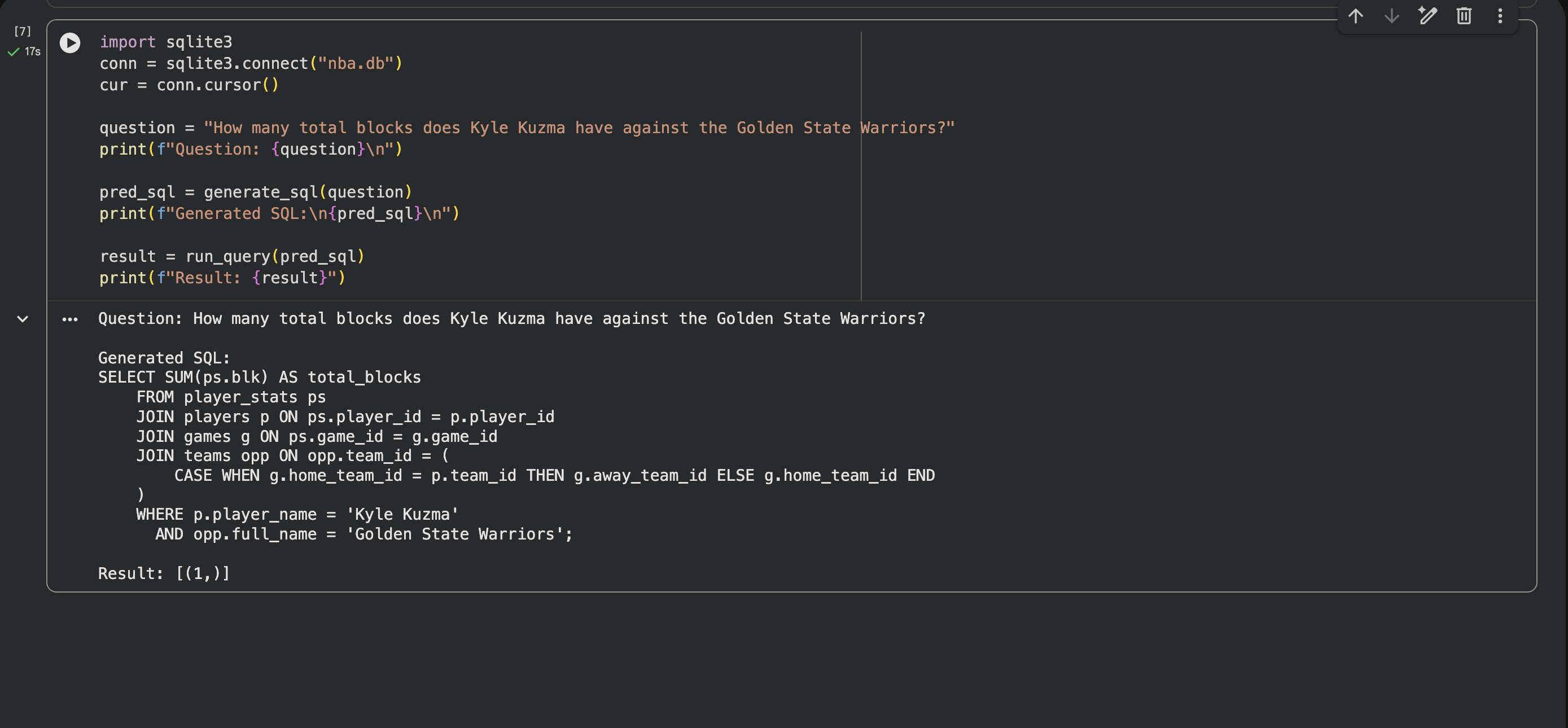
Task: Click the 'JOIN teams opp' output line
Action: 292,456
